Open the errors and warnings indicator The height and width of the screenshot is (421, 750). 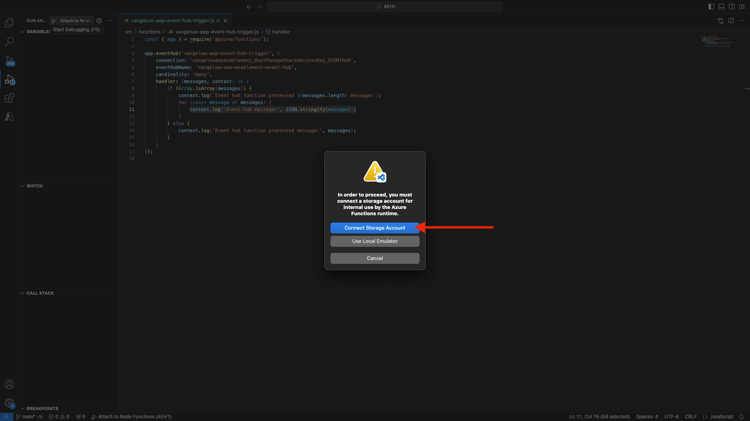point(59,417)
